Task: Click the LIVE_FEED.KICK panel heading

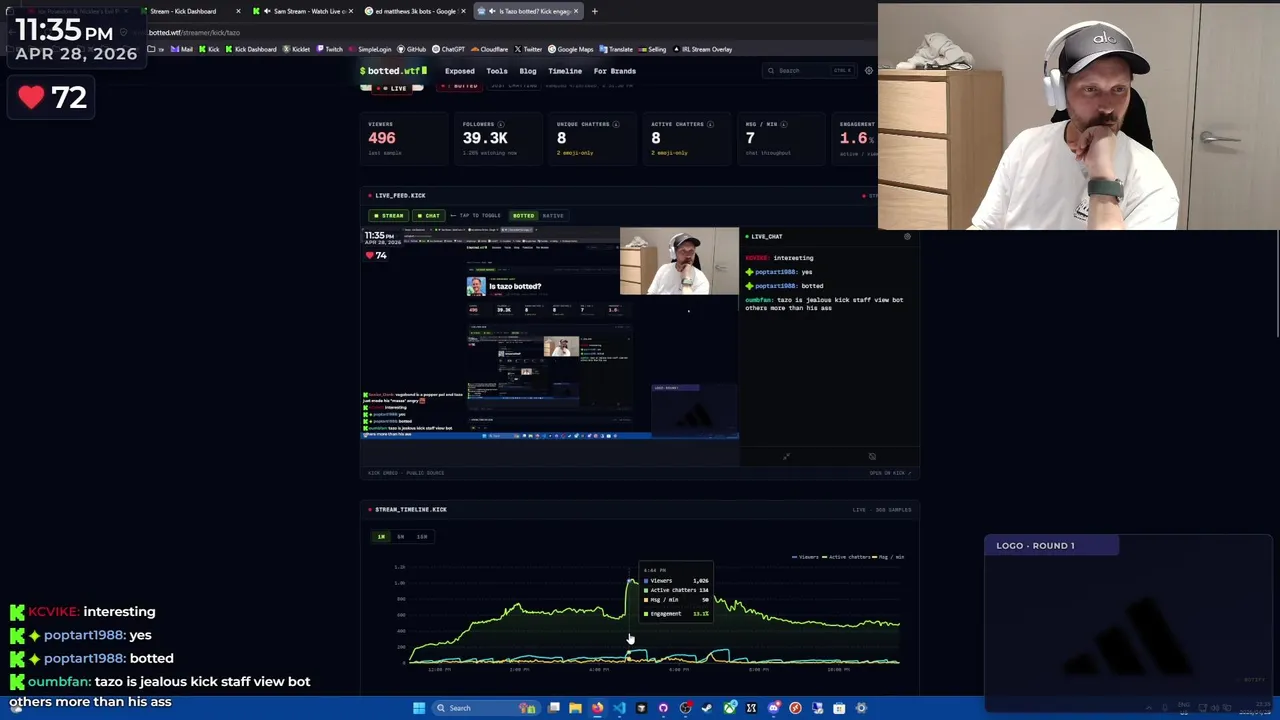Action: click(x=400, y=196)
